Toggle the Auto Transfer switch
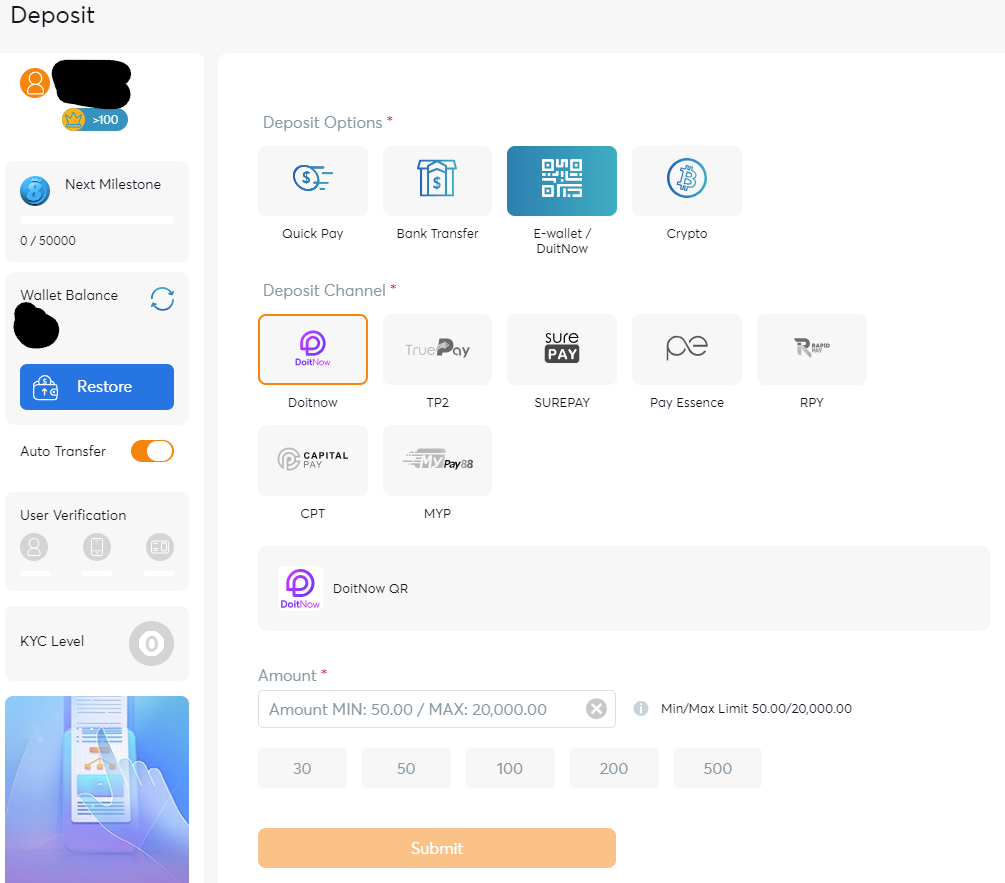This screenshot has height=883, width=1005. coord(152,451)
